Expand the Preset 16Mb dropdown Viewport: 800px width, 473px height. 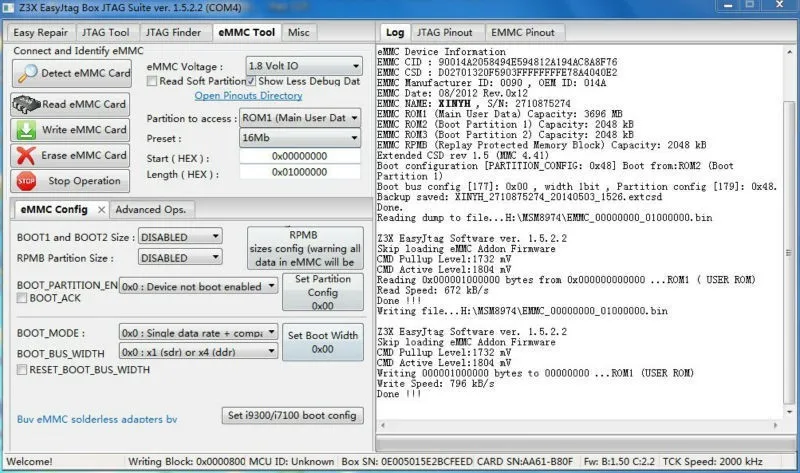300,138
